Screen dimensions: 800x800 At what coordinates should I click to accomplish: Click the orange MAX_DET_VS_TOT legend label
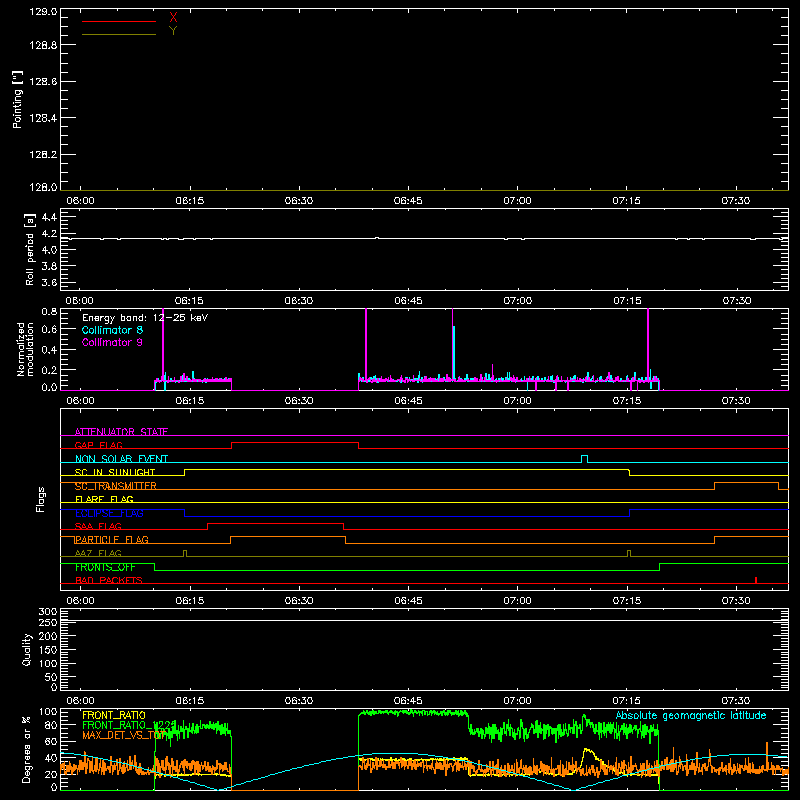124,735
